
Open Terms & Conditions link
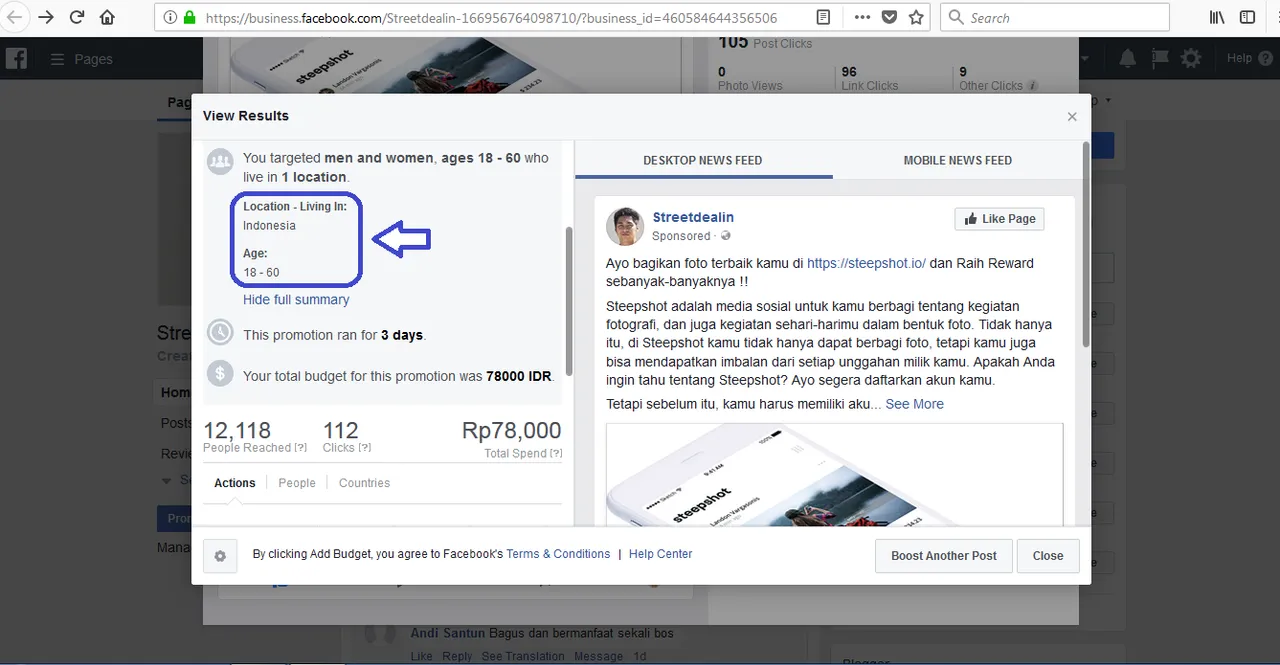558,554
